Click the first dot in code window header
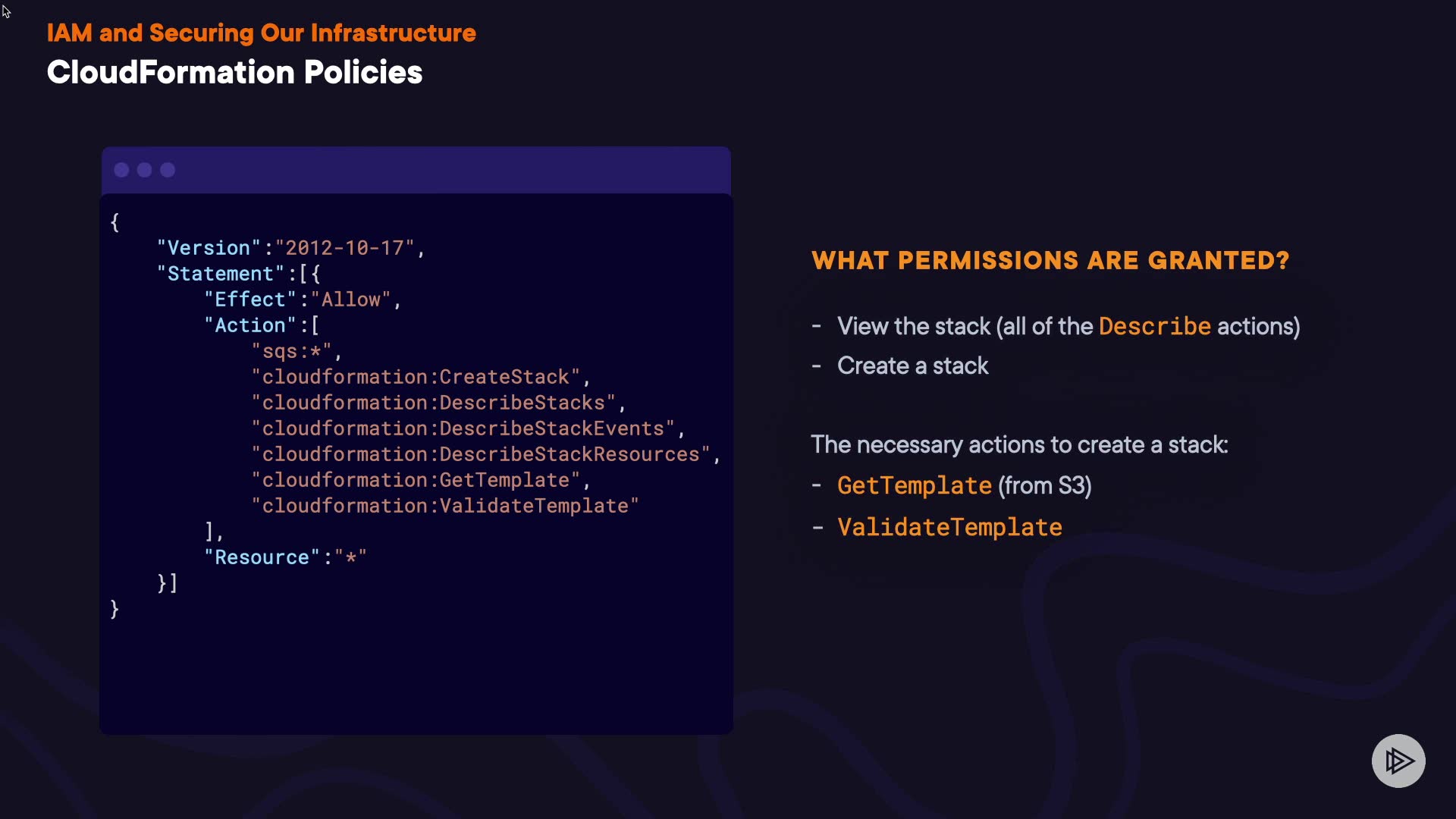 121,170
